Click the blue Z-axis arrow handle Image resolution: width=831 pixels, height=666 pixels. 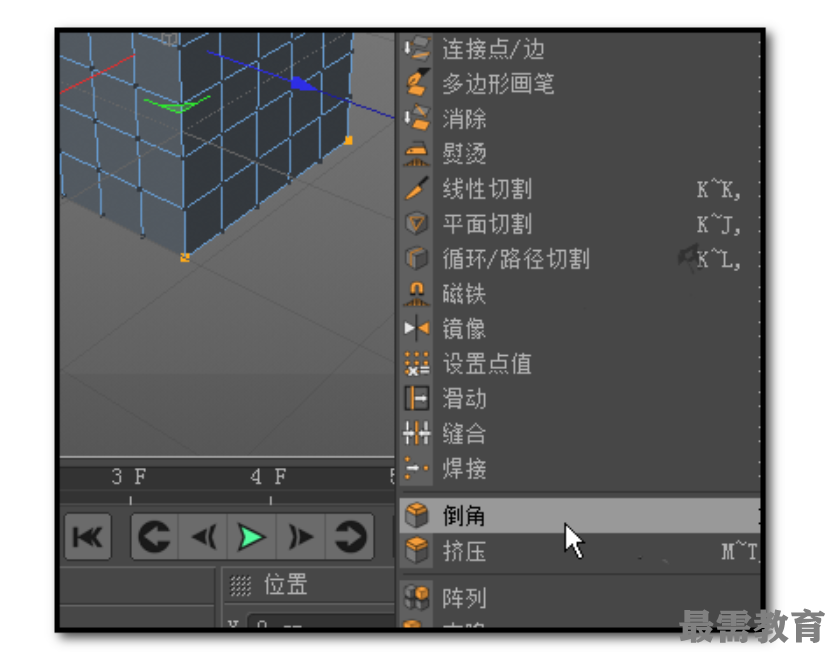coord(303,84)
